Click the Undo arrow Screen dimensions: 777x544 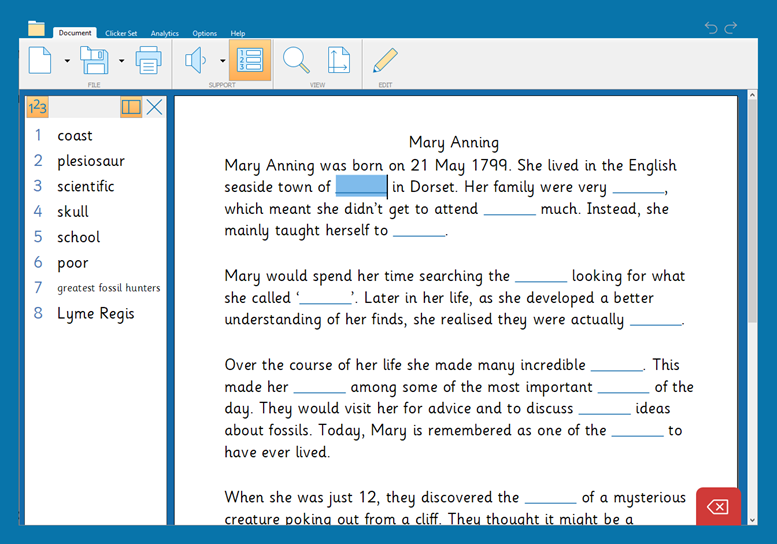711,28
